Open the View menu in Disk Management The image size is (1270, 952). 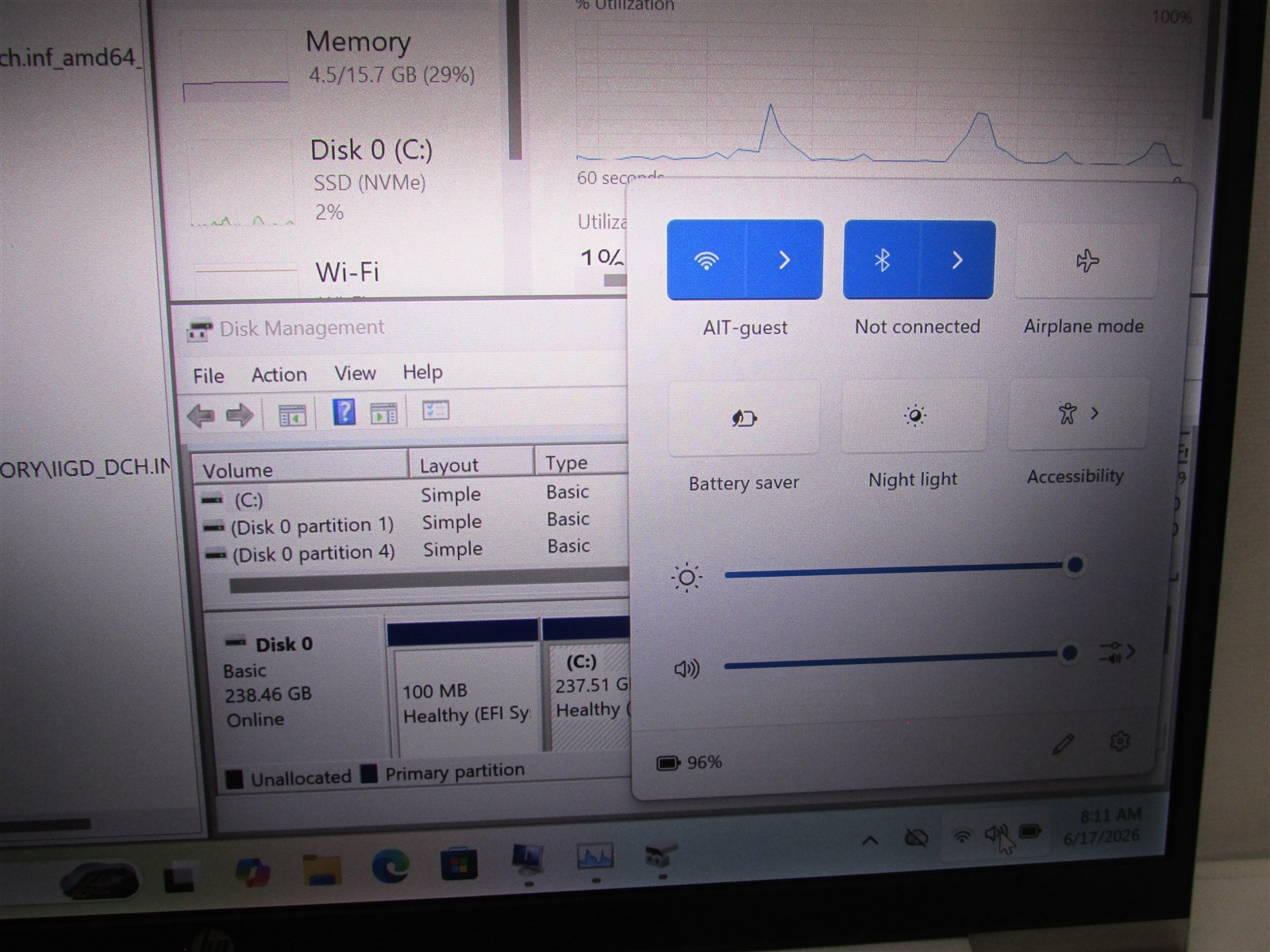click(355, 373)
